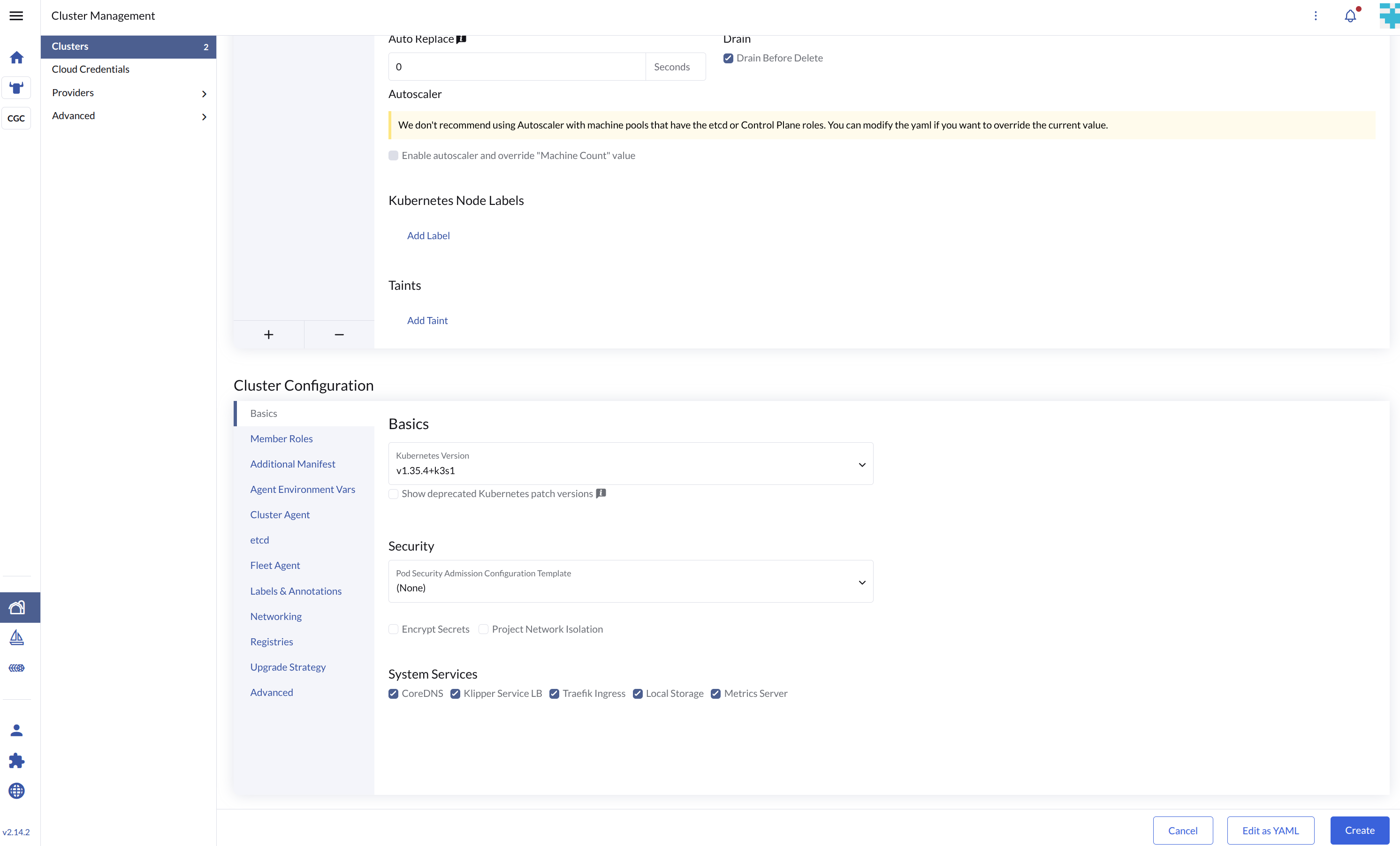
Task: Uncheck Local Storage service
Action: tap(638, 693)
